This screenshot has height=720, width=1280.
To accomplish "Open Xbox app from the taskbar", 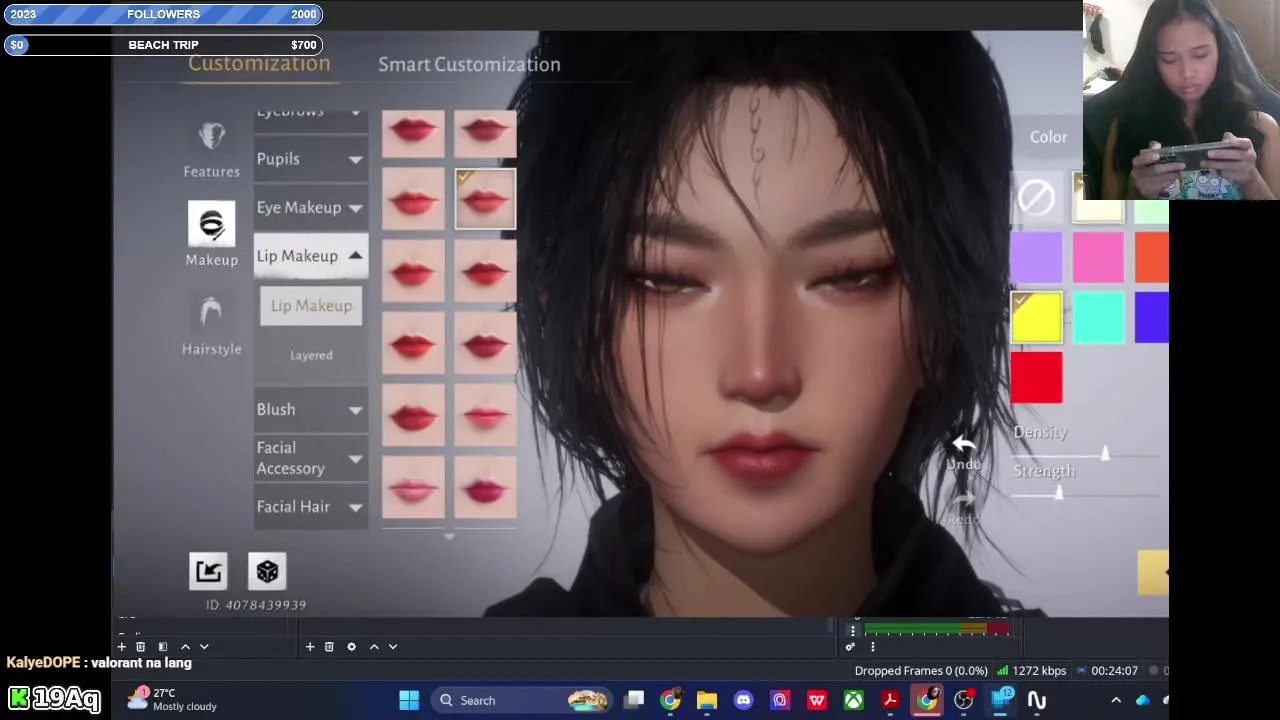I will coord(853,700).
